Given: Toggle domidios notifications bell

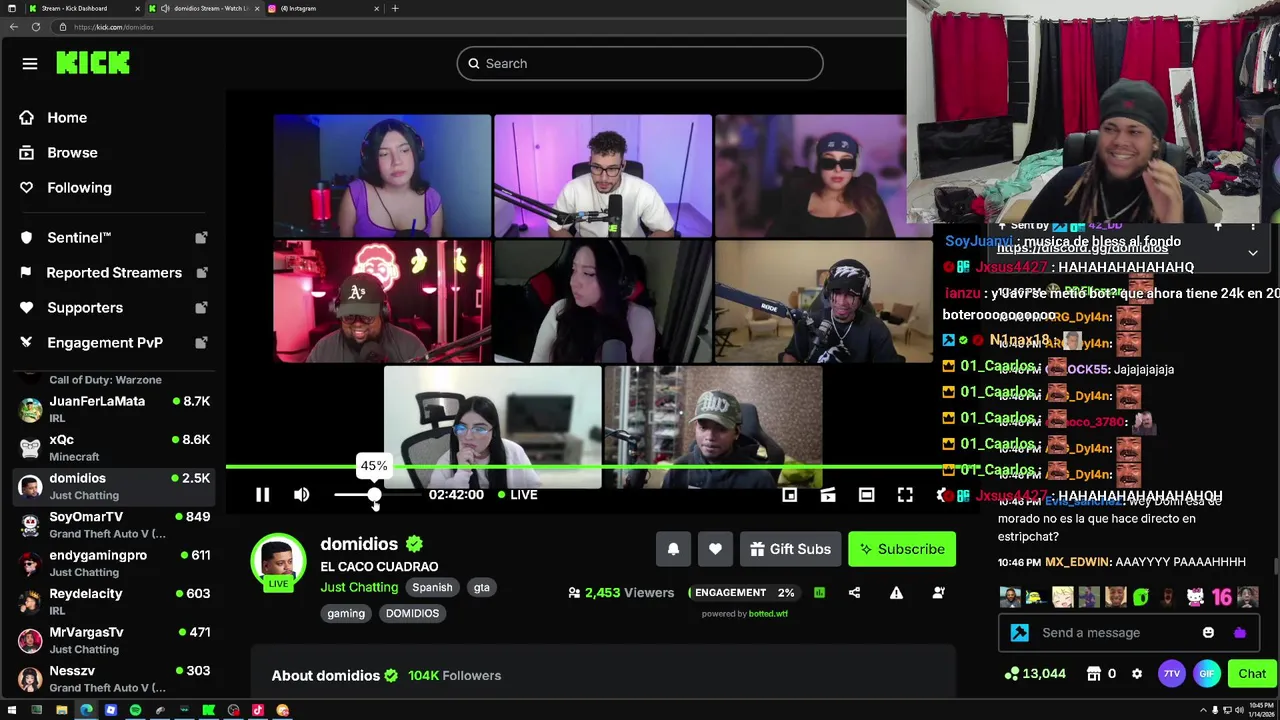Looking at the screenshot, I should (x=673, y=549).
